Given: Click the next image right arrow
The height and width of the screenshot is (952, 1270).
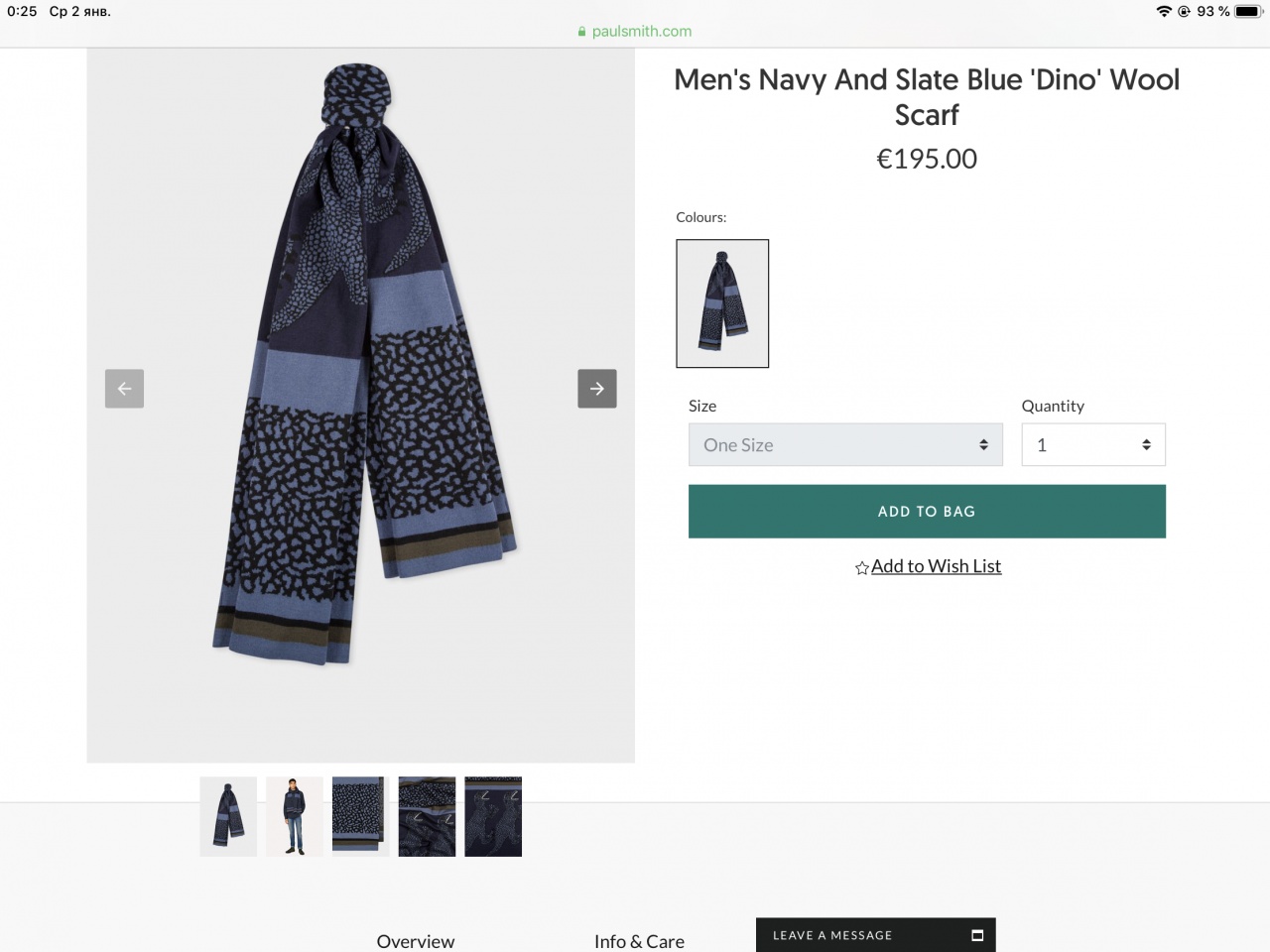Looking at the screenshot, I should click(x=597, y=389).
